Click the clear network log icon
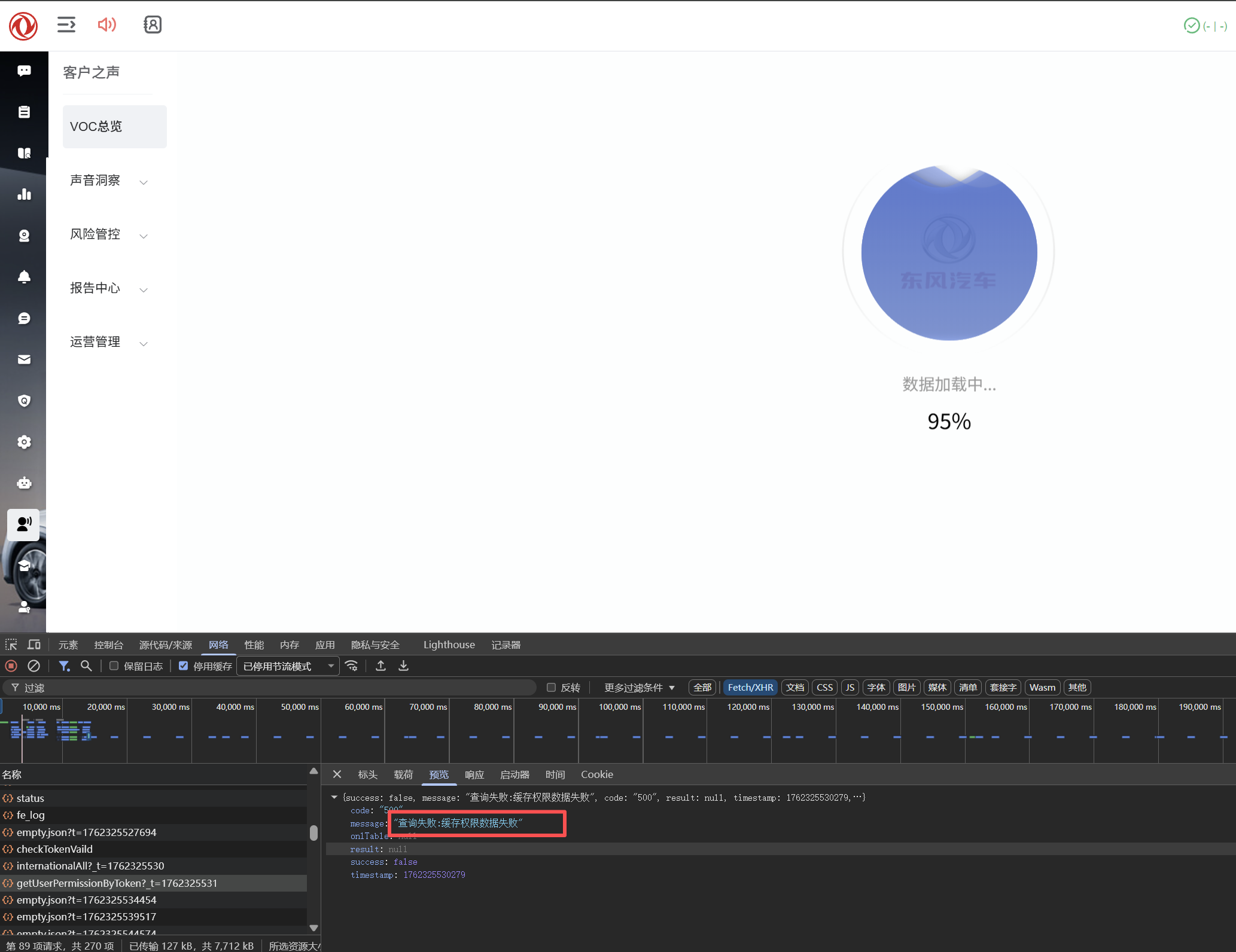The image size is (1236, 952). 34,666
